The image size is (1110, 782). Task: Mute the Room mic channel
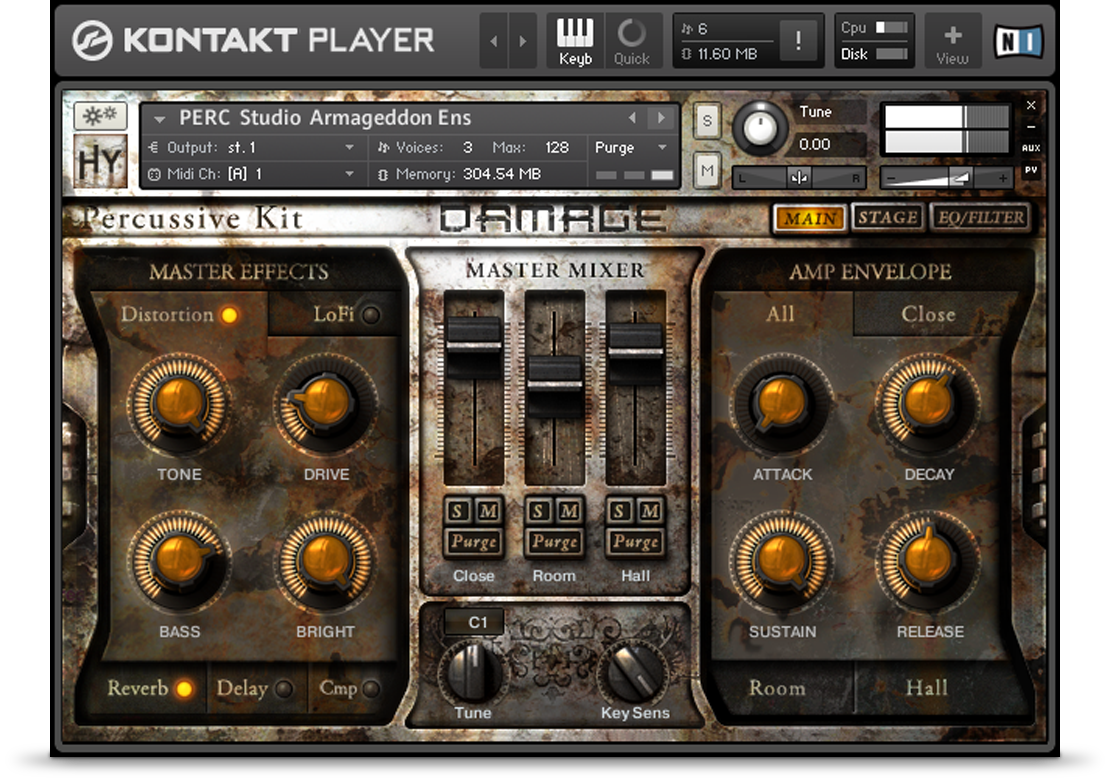coord(568,511)
